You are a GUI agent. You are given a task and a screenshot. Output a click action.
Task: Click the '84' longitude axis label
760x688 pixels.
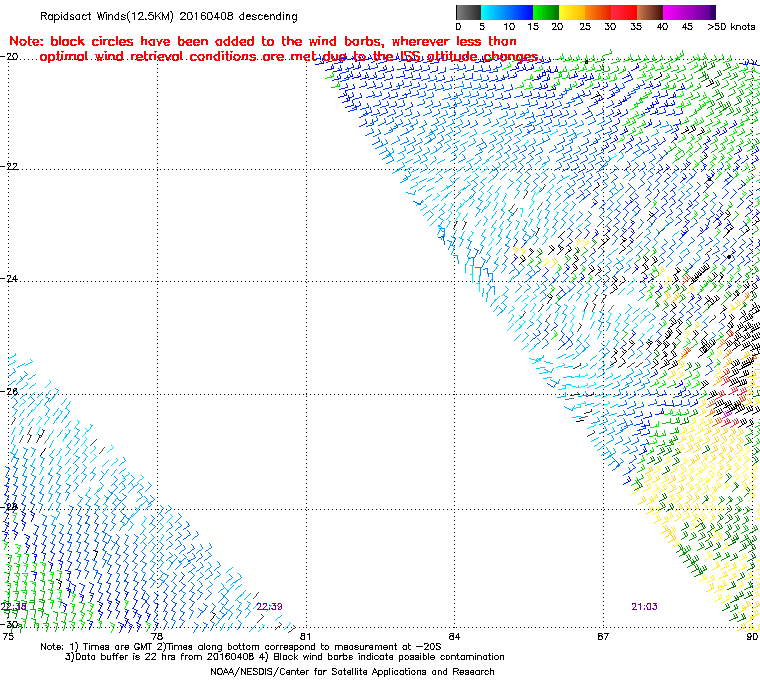tap(454, 637)
